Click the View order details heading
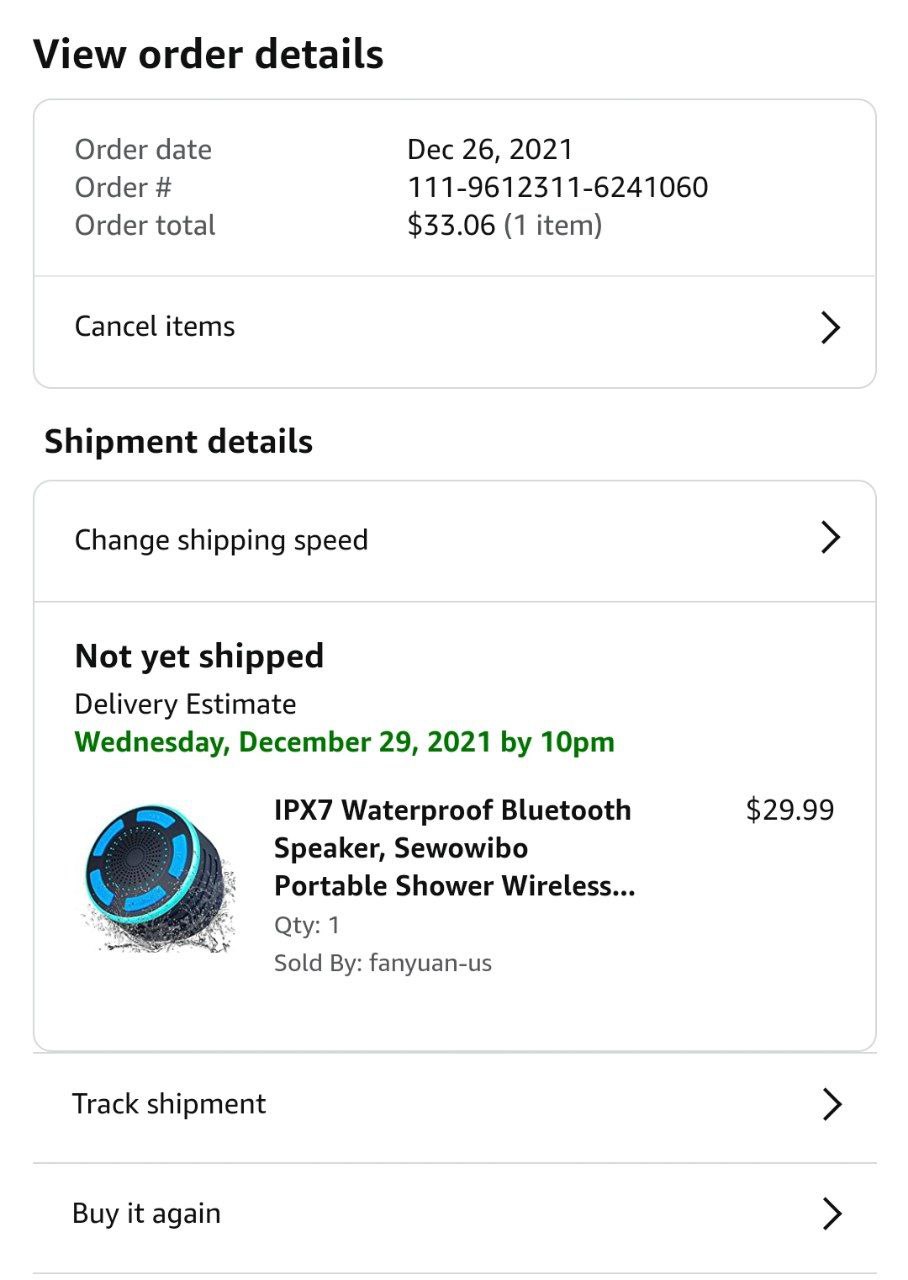Viewport: 908px width, 1280px height. coord(208,54)
